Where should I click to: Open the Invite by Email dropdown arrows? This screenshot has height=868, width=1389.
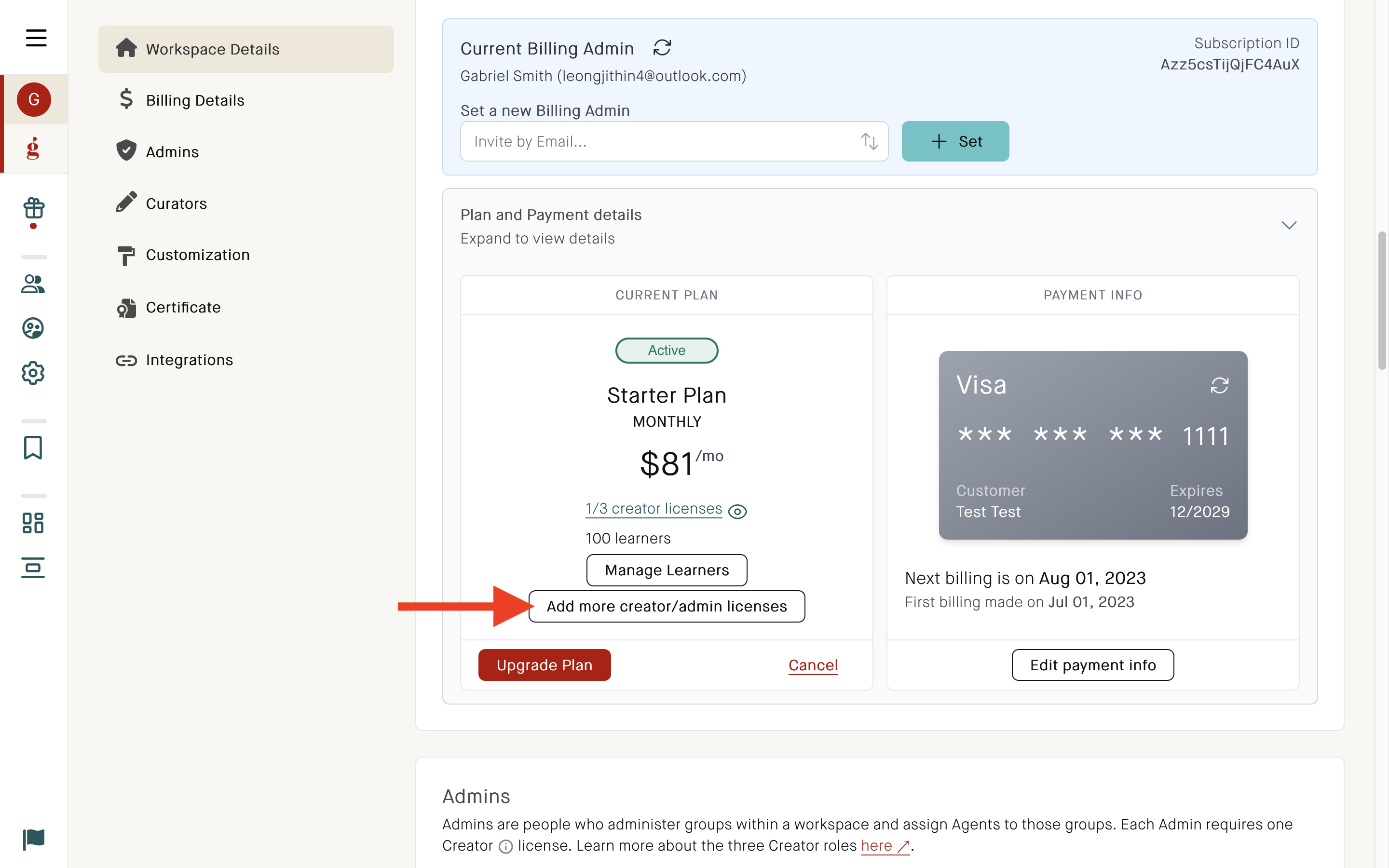(870, 141)
